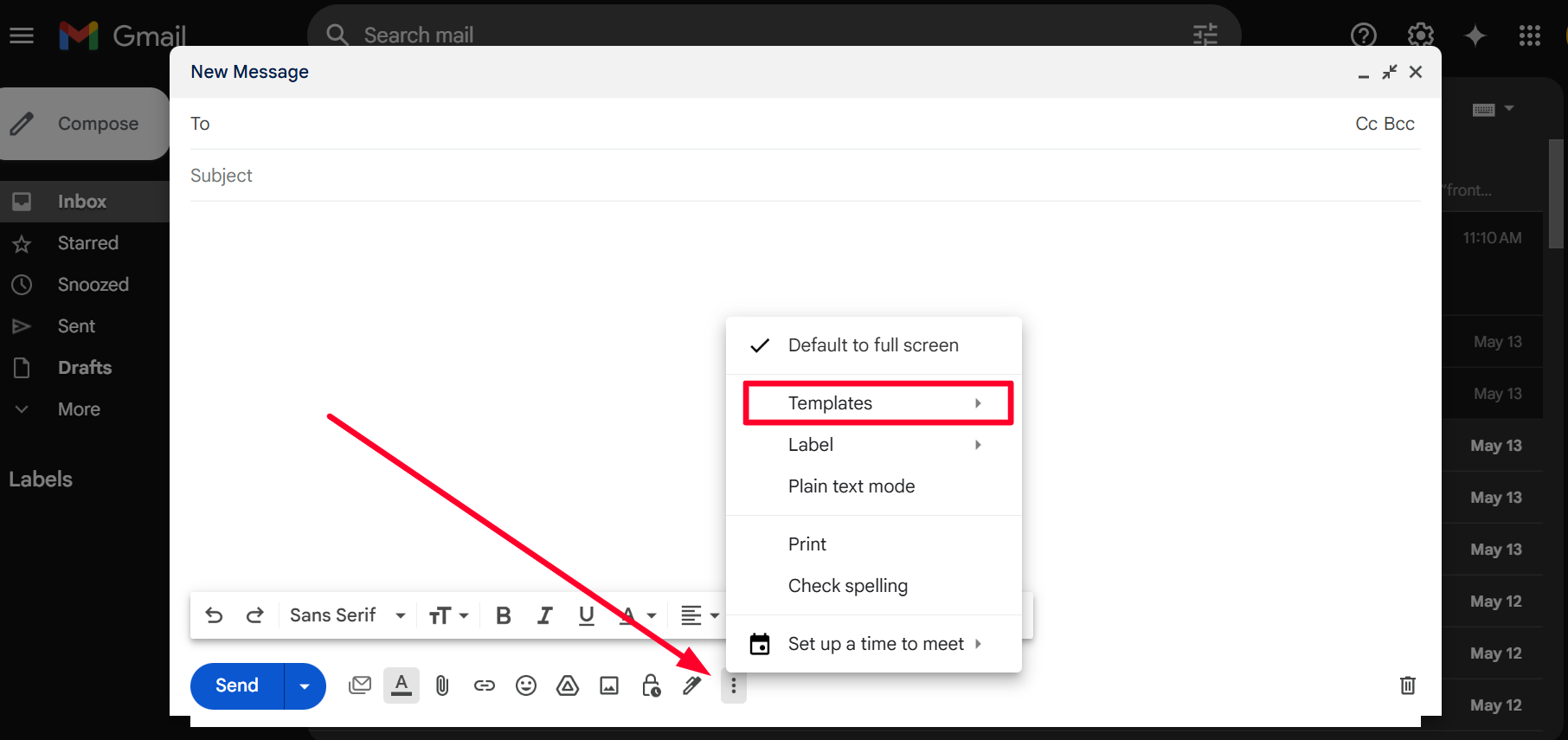The image size is (1568, 740).
Task: Toggle confidential mode lock icon
Action: (x=651, y=686)
